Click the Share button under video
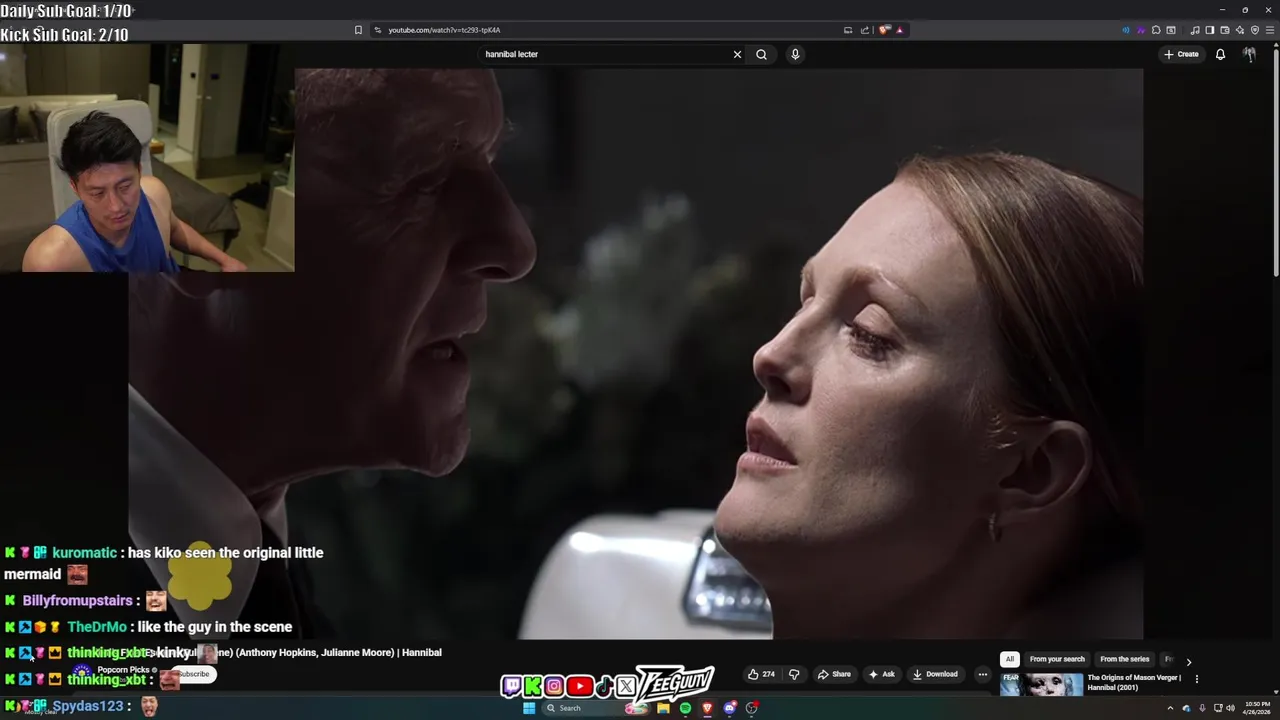 [x=834, y=674]
